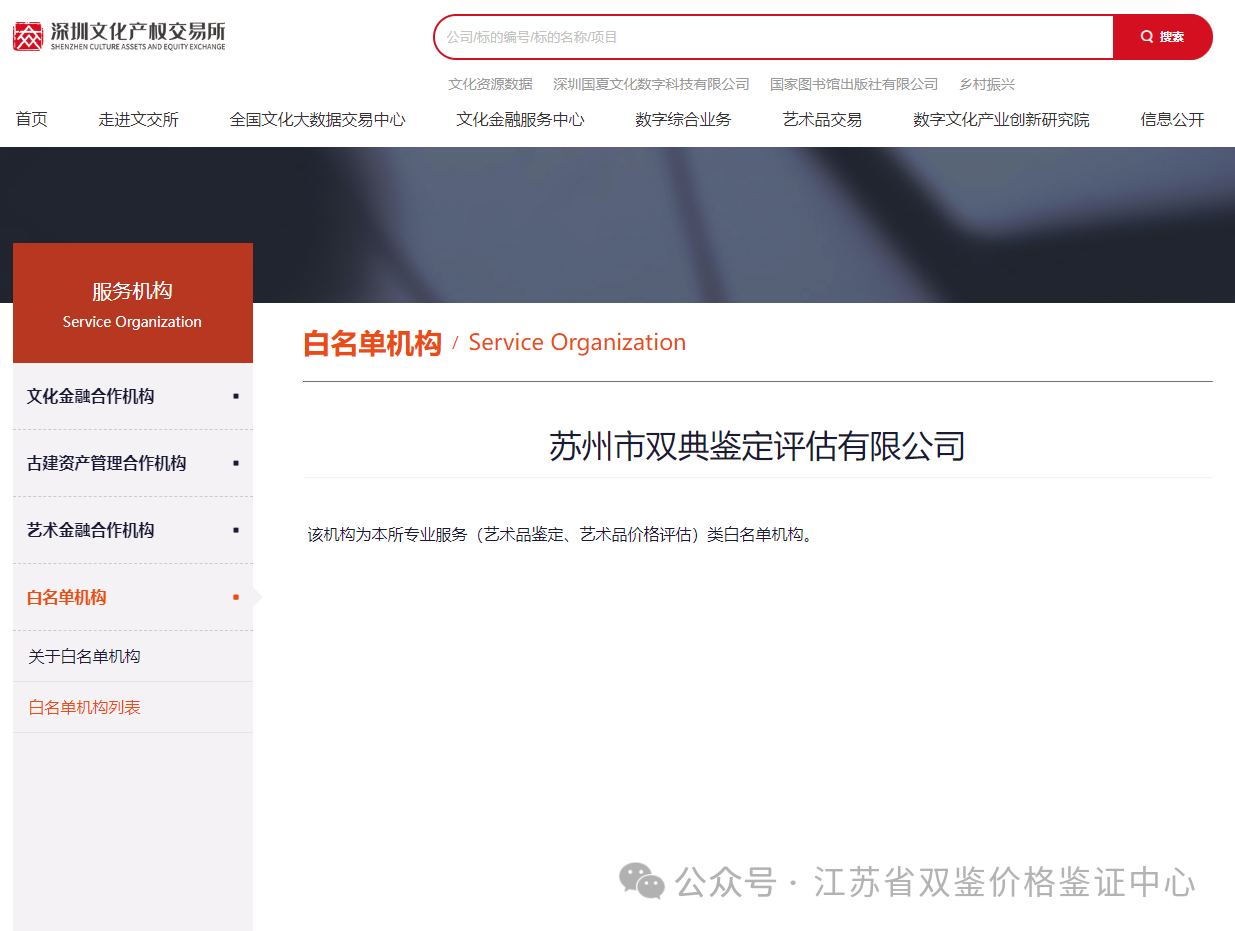Click the orange marker beside 白名单机构
The width and height of the screenshot is (1235, 931).
[236, 597]
